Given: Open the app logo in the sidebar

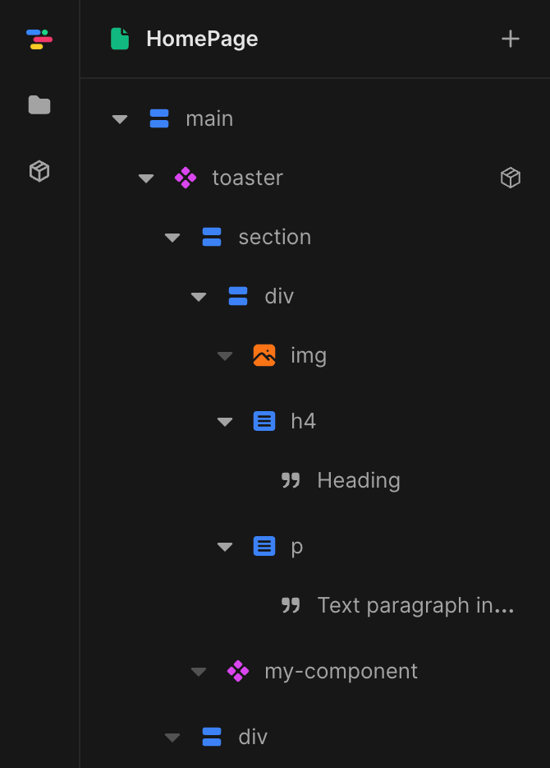Looking at the screenshot, I should (39, 39).
